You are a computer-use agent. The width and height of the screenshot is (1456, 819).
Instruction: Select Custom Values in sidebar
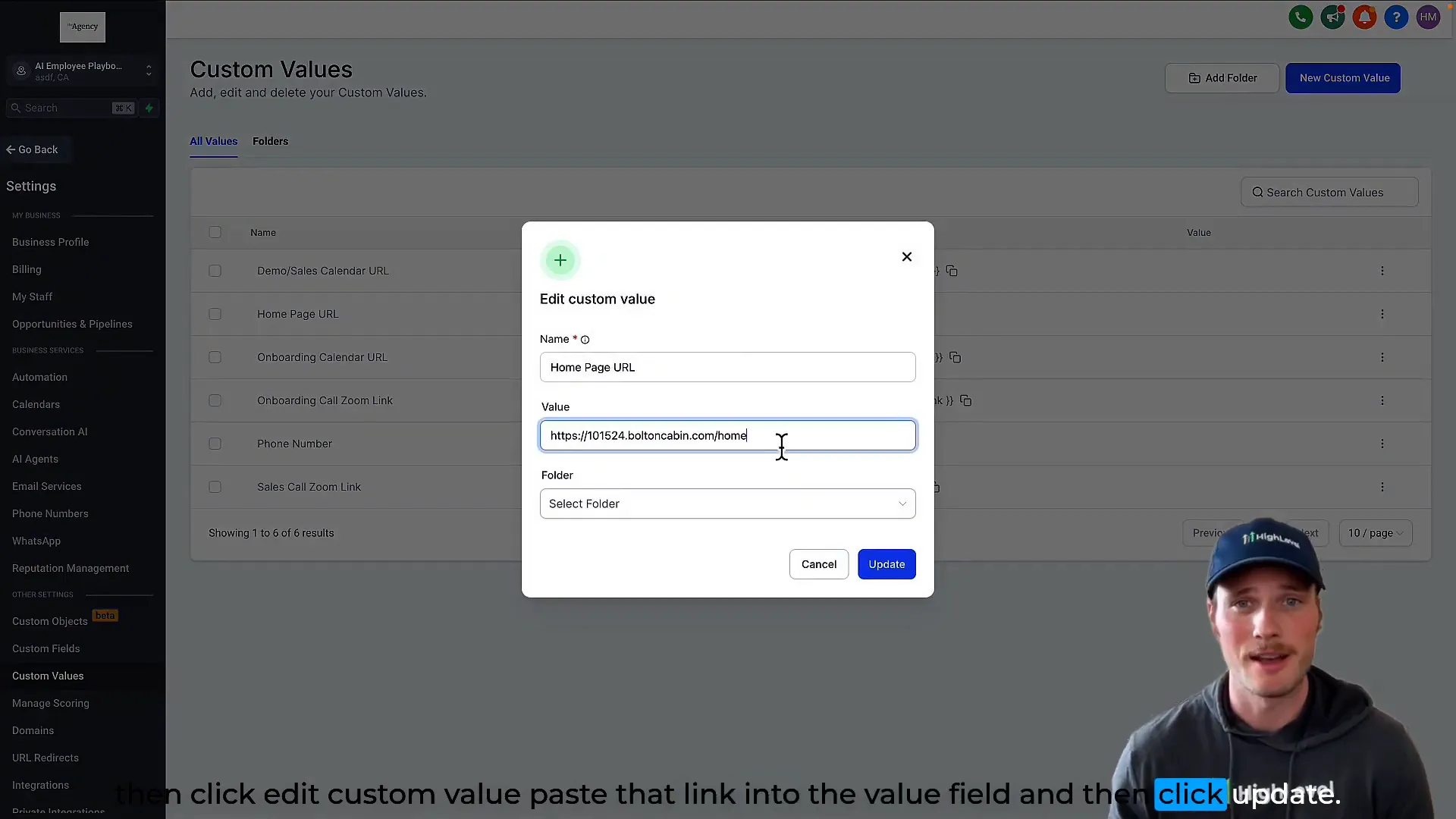(x=48, y=676)
